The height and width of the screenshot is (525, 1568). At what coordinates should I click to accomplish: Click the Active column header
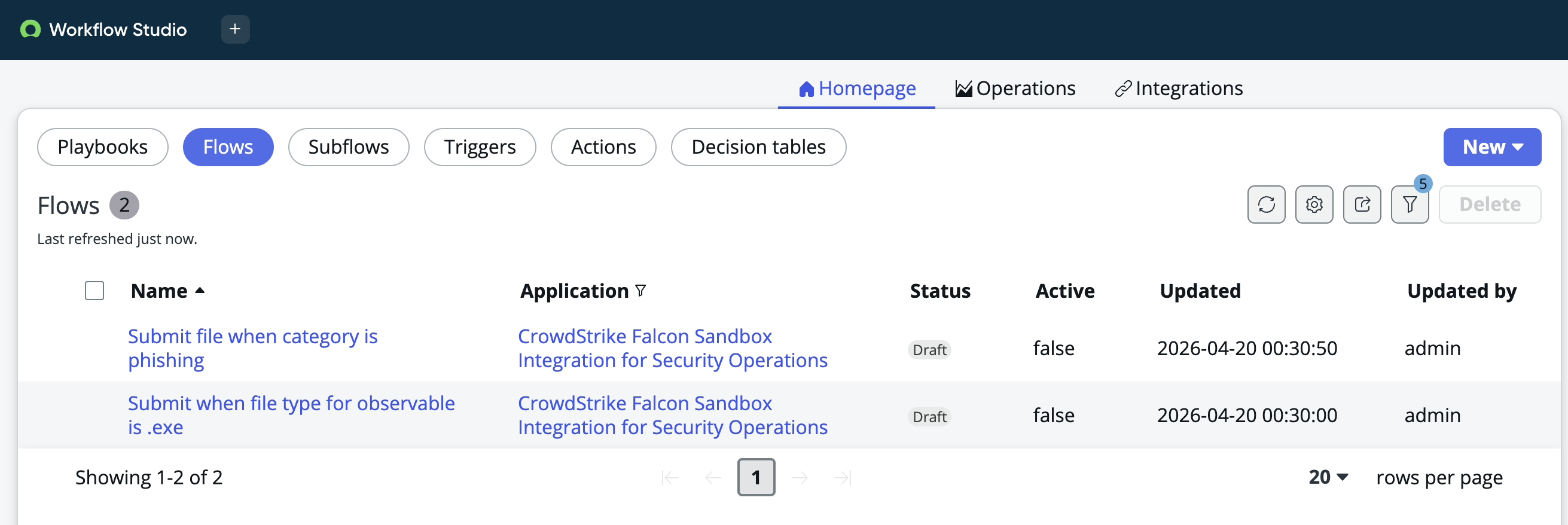point(1064,291)
